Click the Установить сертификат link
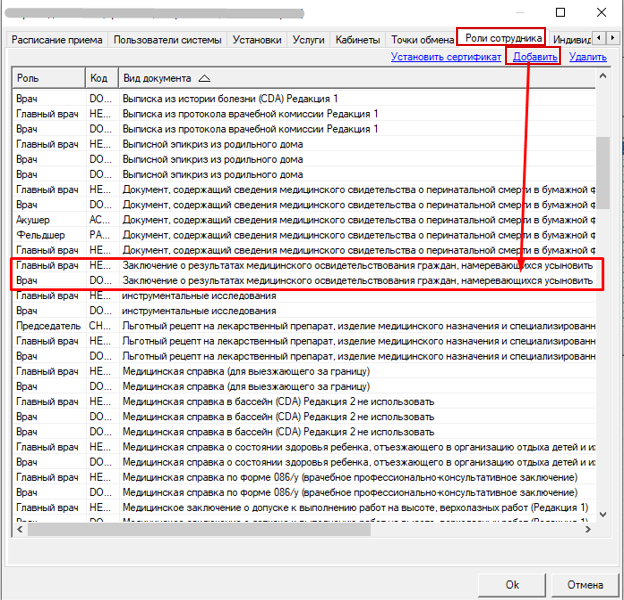This screenshot has width=624, height=600. click(446, 57)
